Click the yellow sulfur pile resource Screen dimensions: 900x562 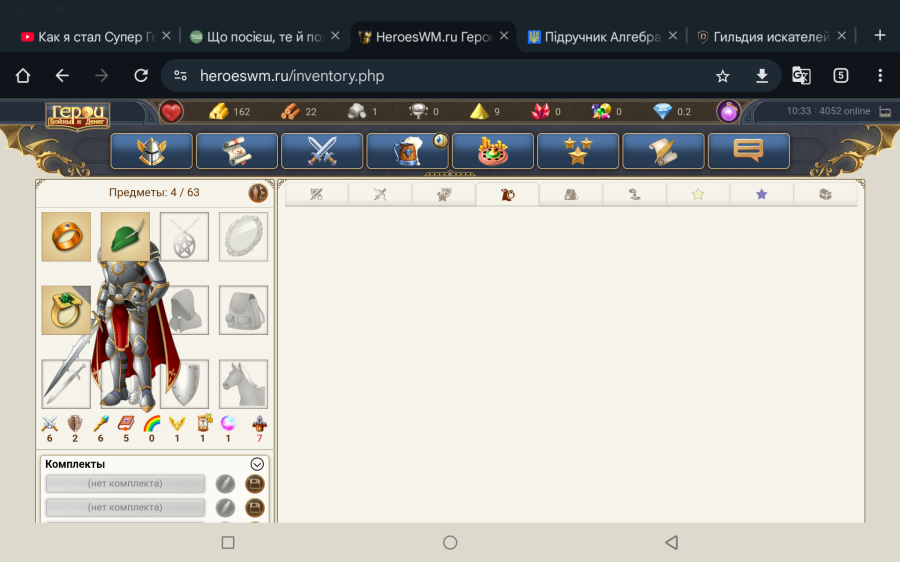[x=479, y=111]
